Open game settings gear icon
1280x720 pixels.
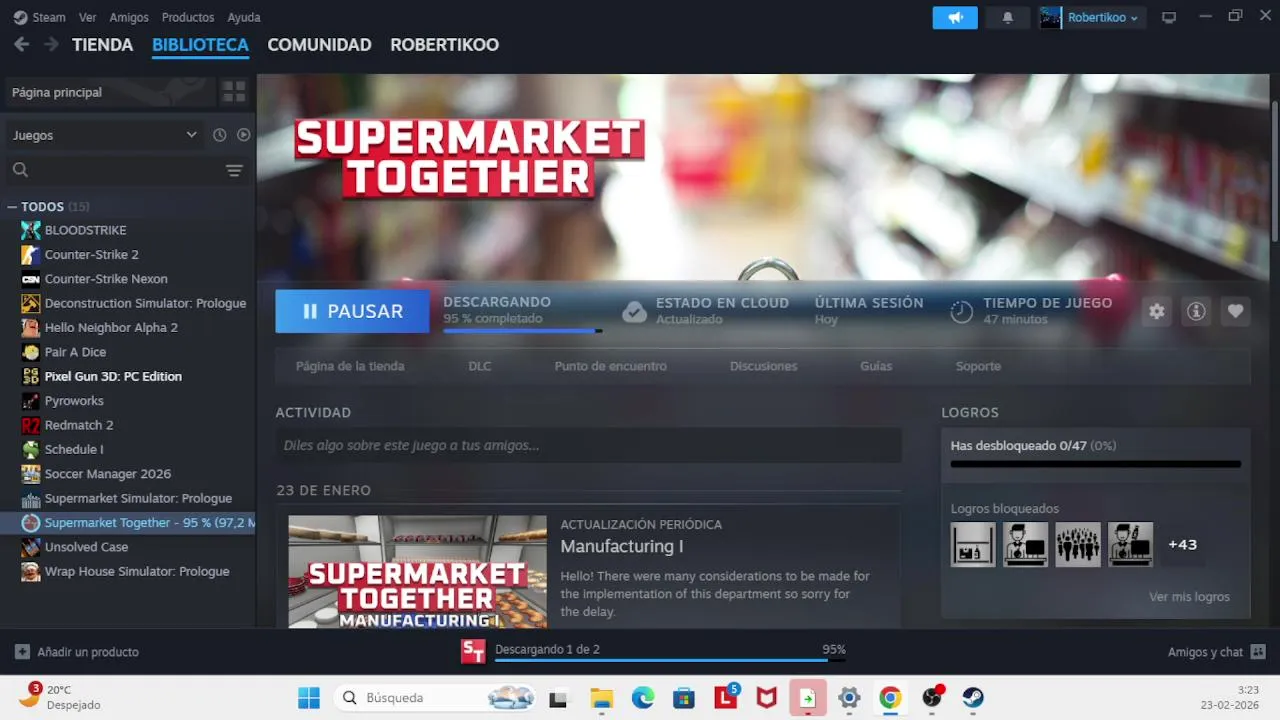[x=1157, y=311]
